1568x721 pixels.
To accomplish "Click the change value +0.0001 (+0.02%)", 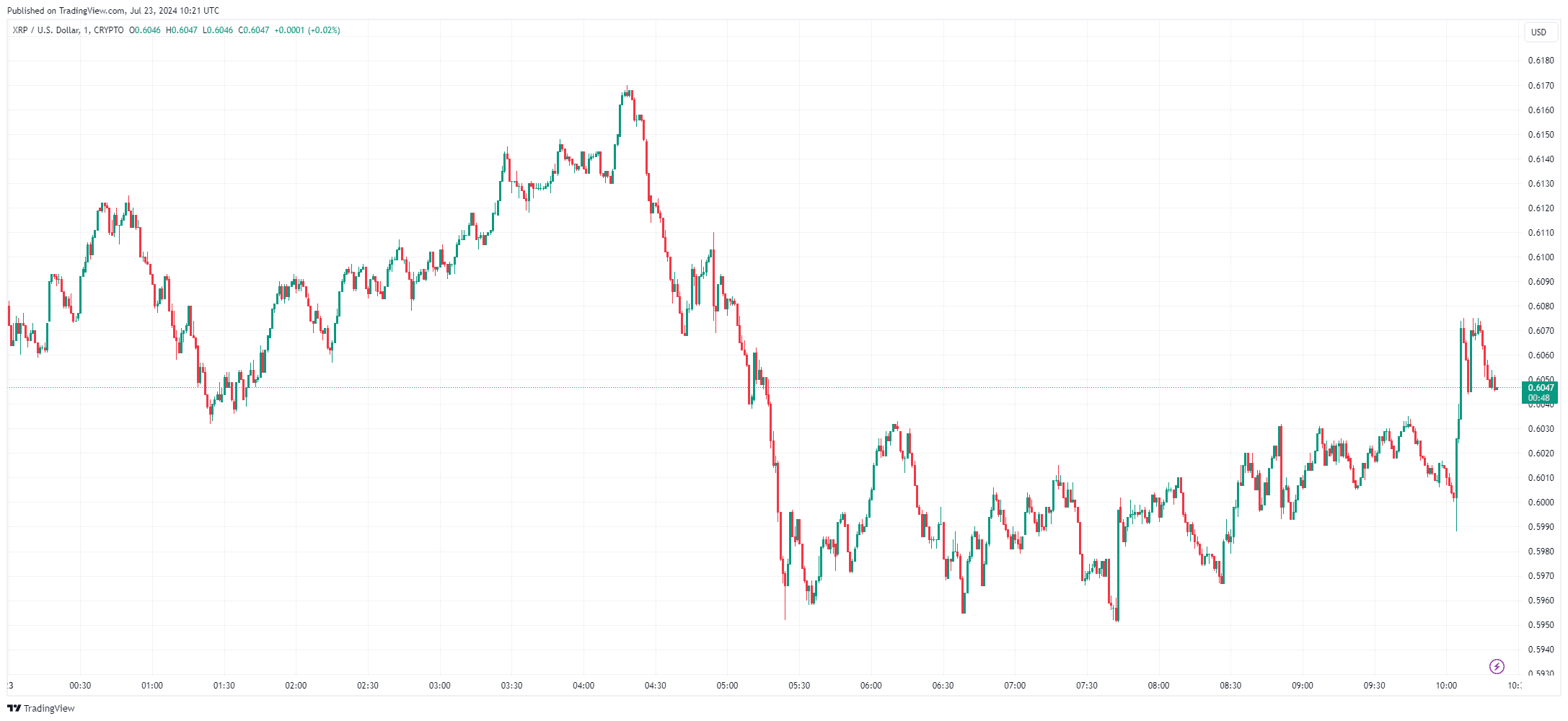I will [x=307, y=30].
